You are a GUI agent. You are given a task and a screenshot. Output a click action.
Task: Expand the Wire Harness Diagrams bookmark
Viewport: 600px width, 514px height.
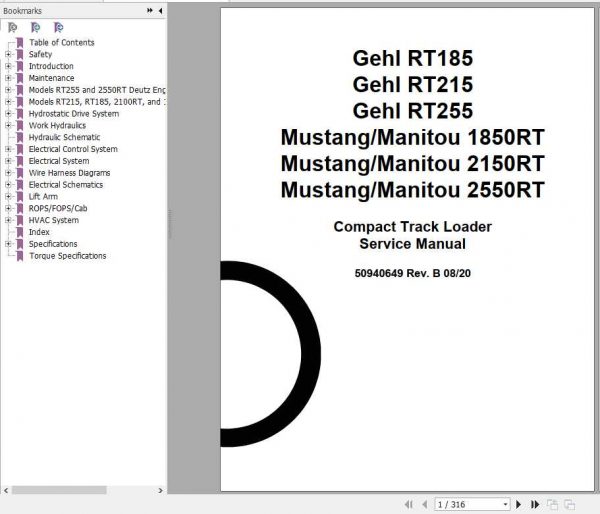point(8,173)
